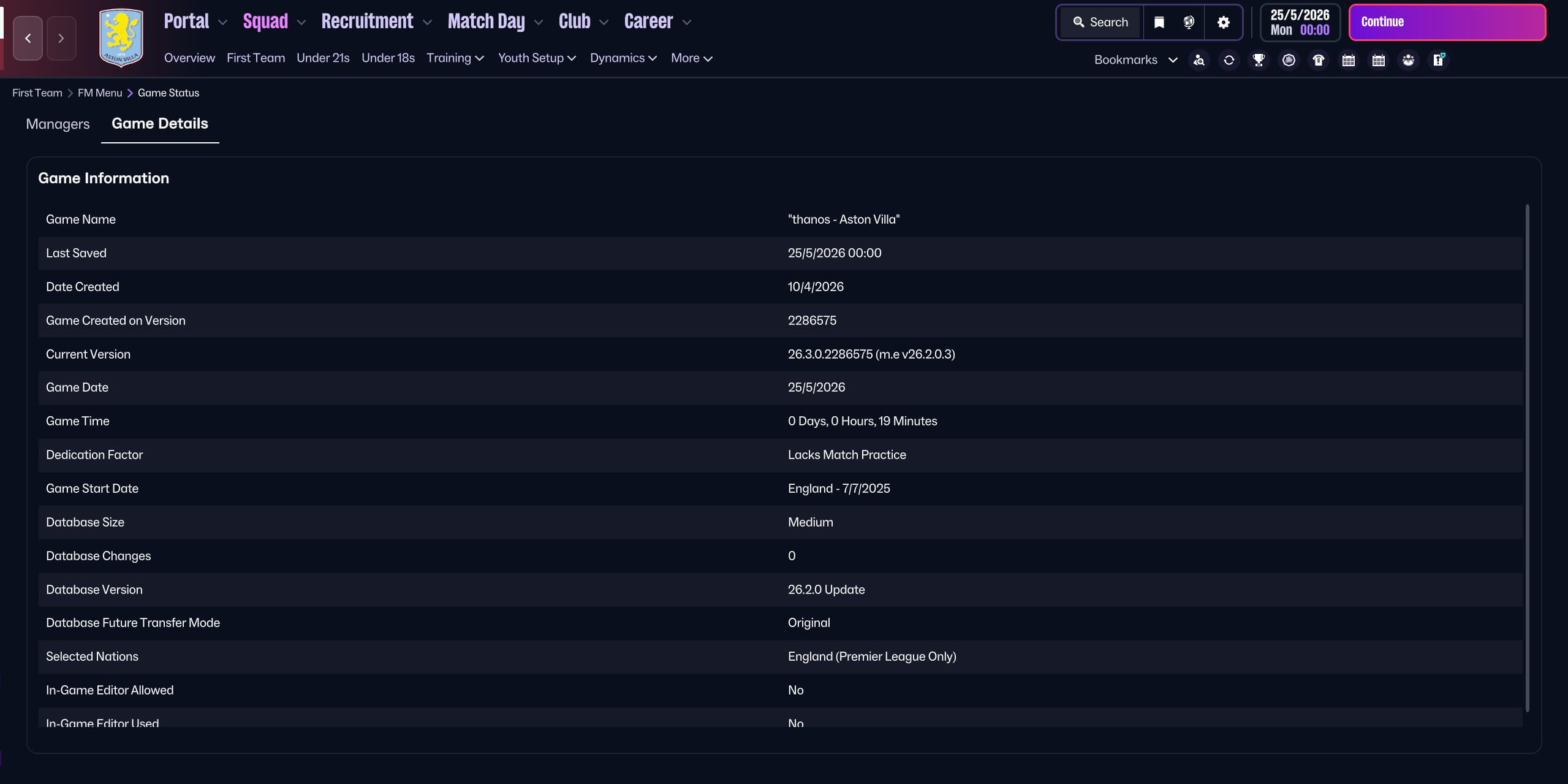Expand the More submenu
Screen dimensions: 1568x784
[x=691, y=58]
